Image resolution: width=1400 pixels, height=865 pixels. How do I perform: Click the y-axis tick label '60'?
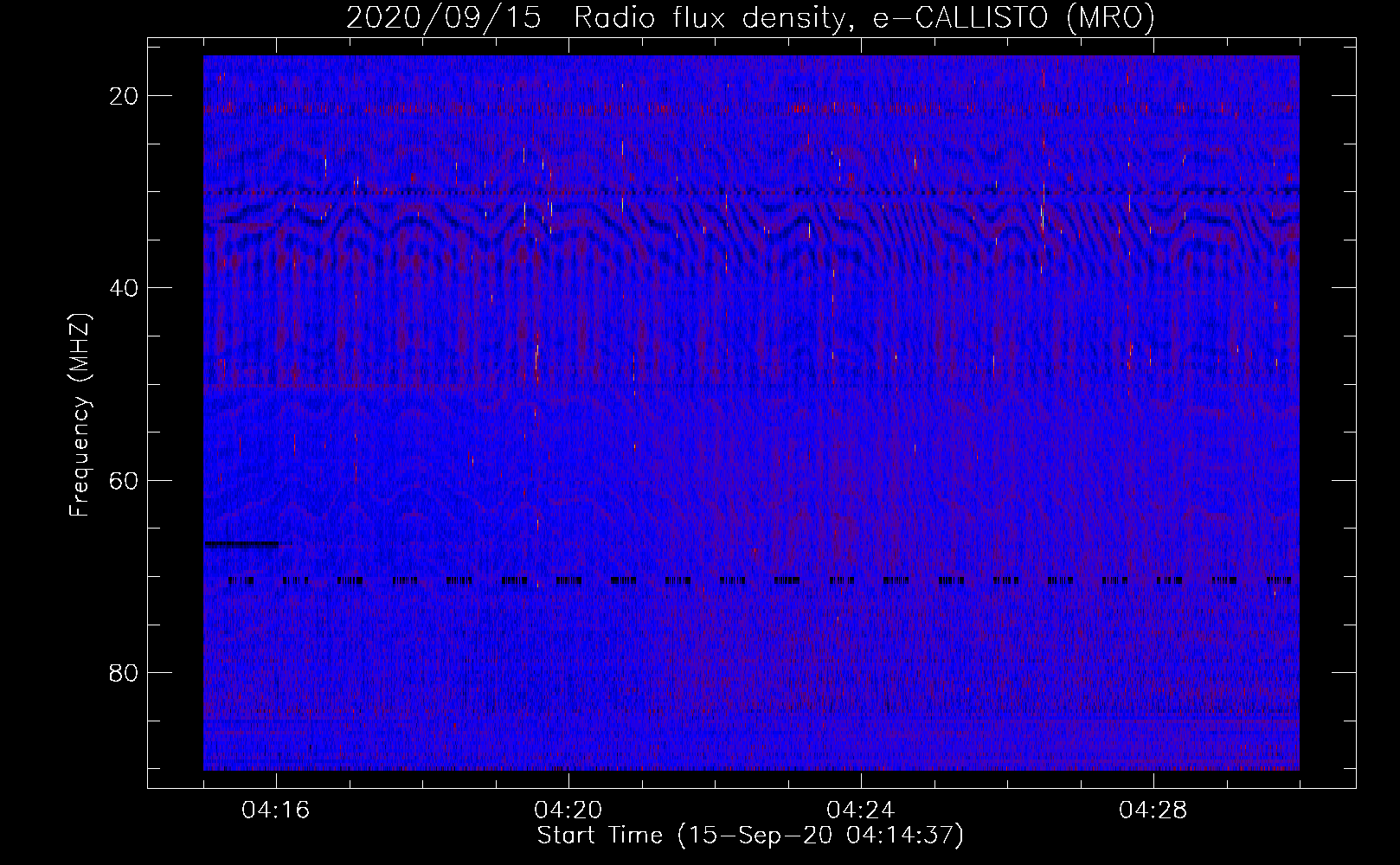(x=125, y=480)
